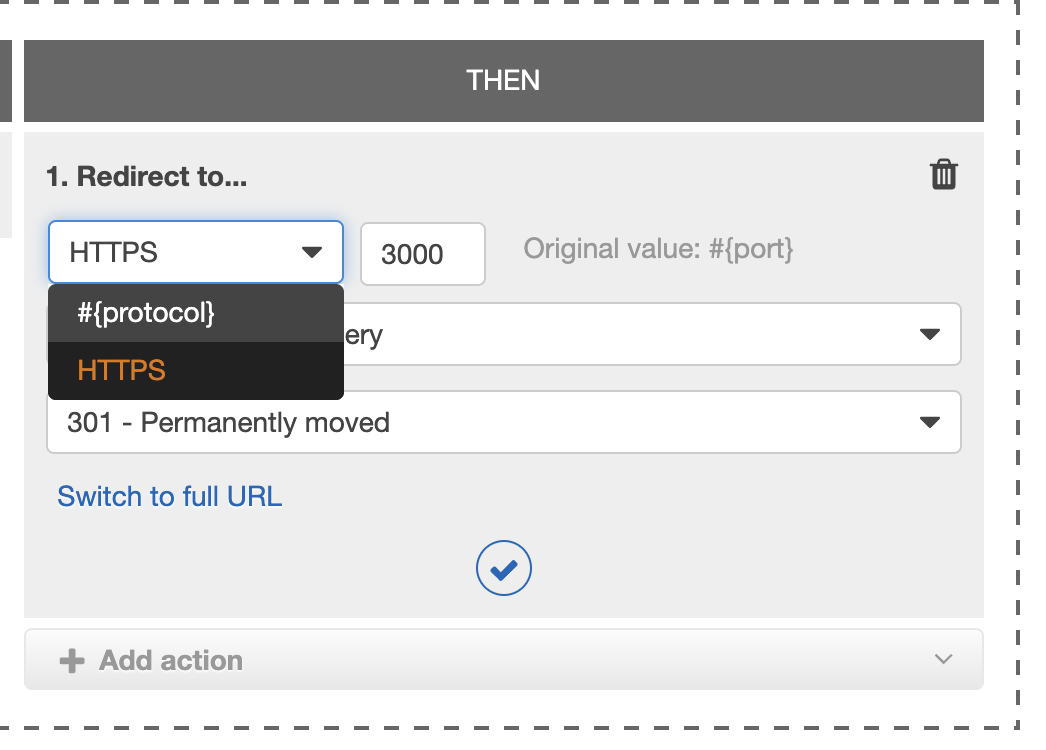
Task: Click the Add action button
Action: tap(504, 659)
